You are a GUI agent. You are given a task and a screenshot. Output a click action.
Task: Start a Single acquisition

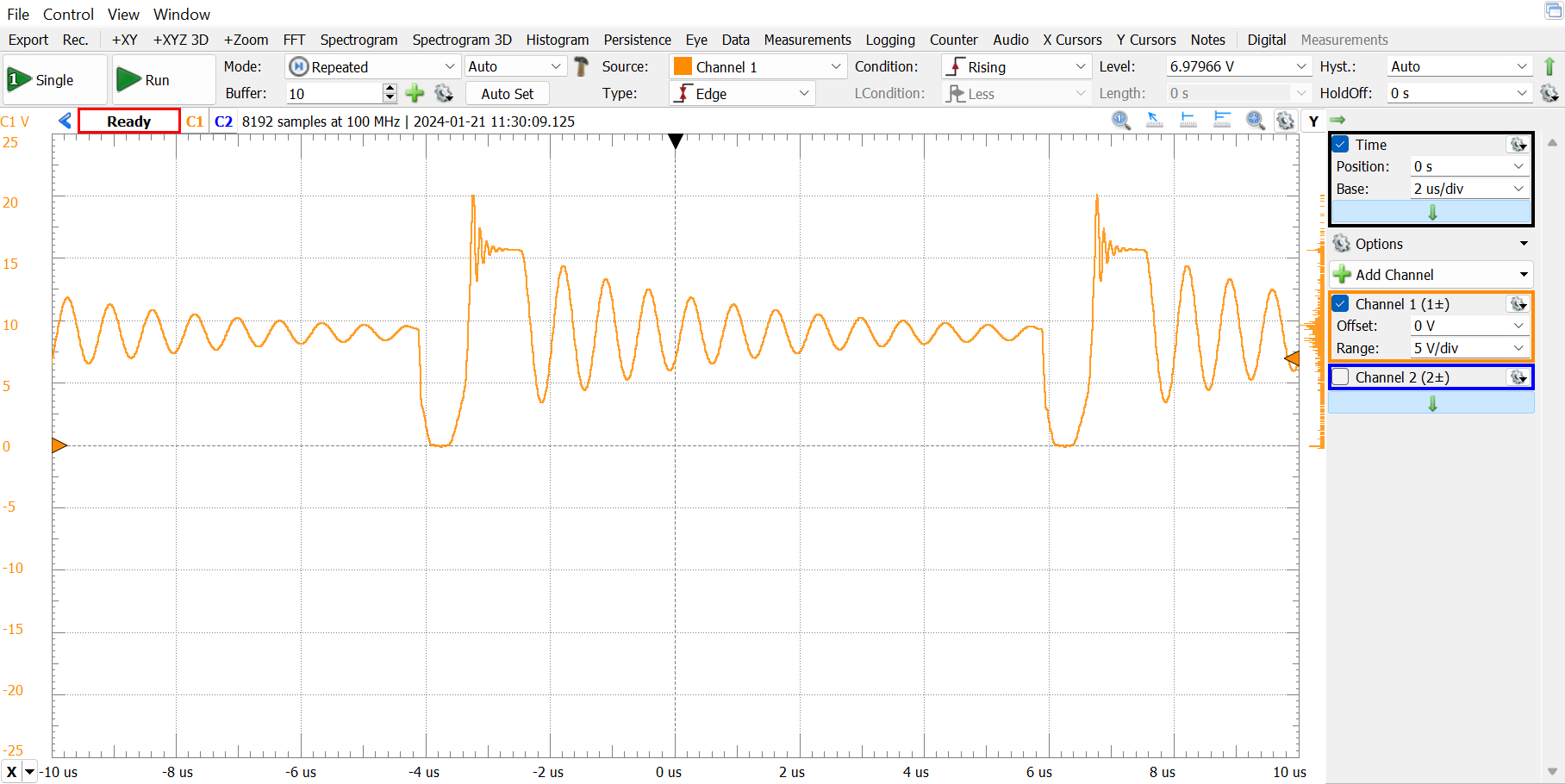coord(55,80)
